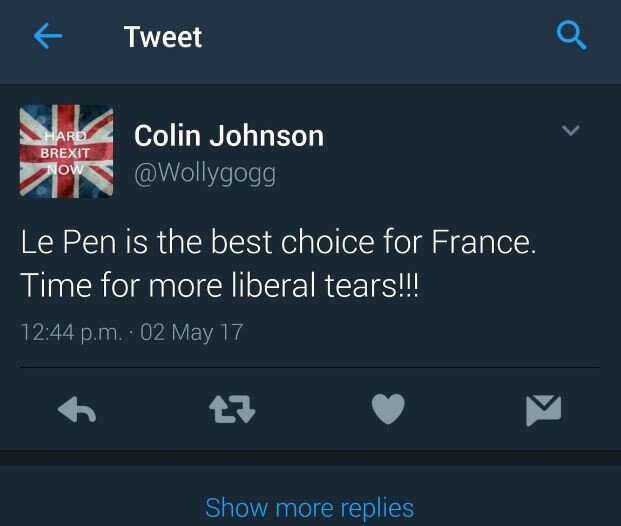Tap the @Wollygogg handle
The image size is (621, 526).
click(x=205, y=173)
